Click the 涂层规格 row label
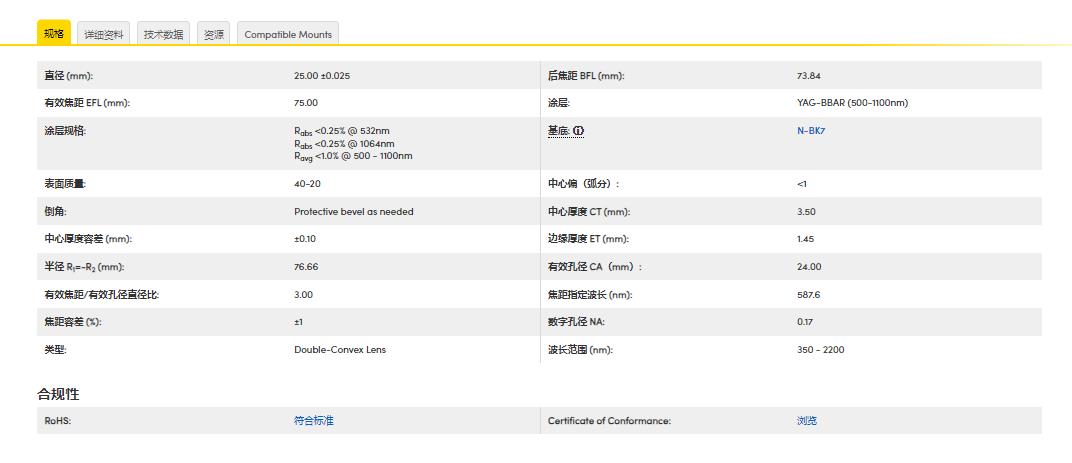The height and width of the screenshot is (463, 1072). 66,131
